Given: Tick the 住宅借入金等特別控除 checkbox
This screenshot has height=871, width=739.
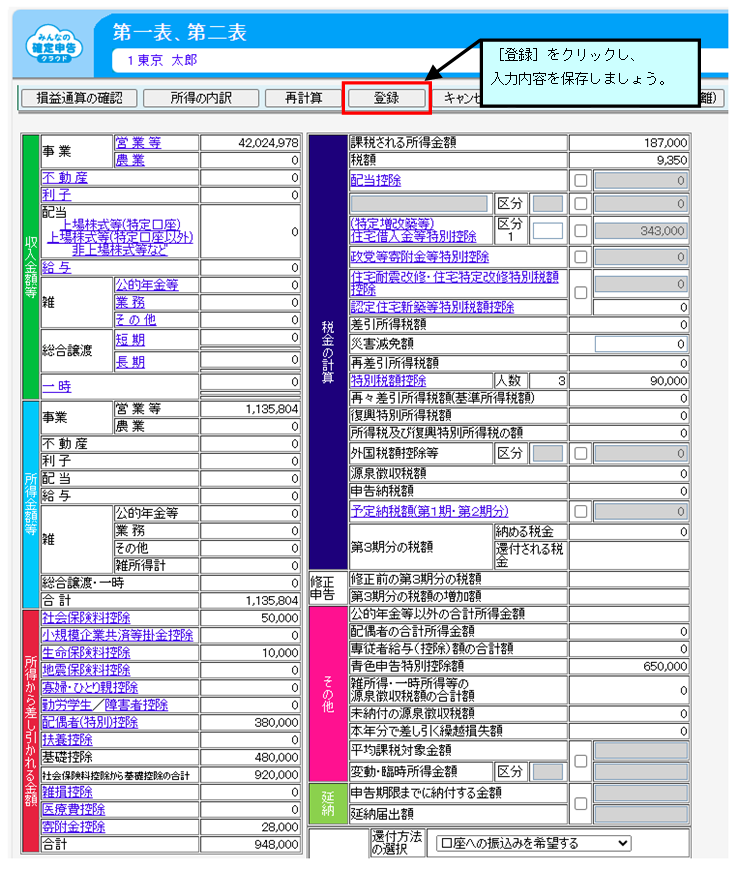Looking at the screenshot, I should click(x=581, y=231).
